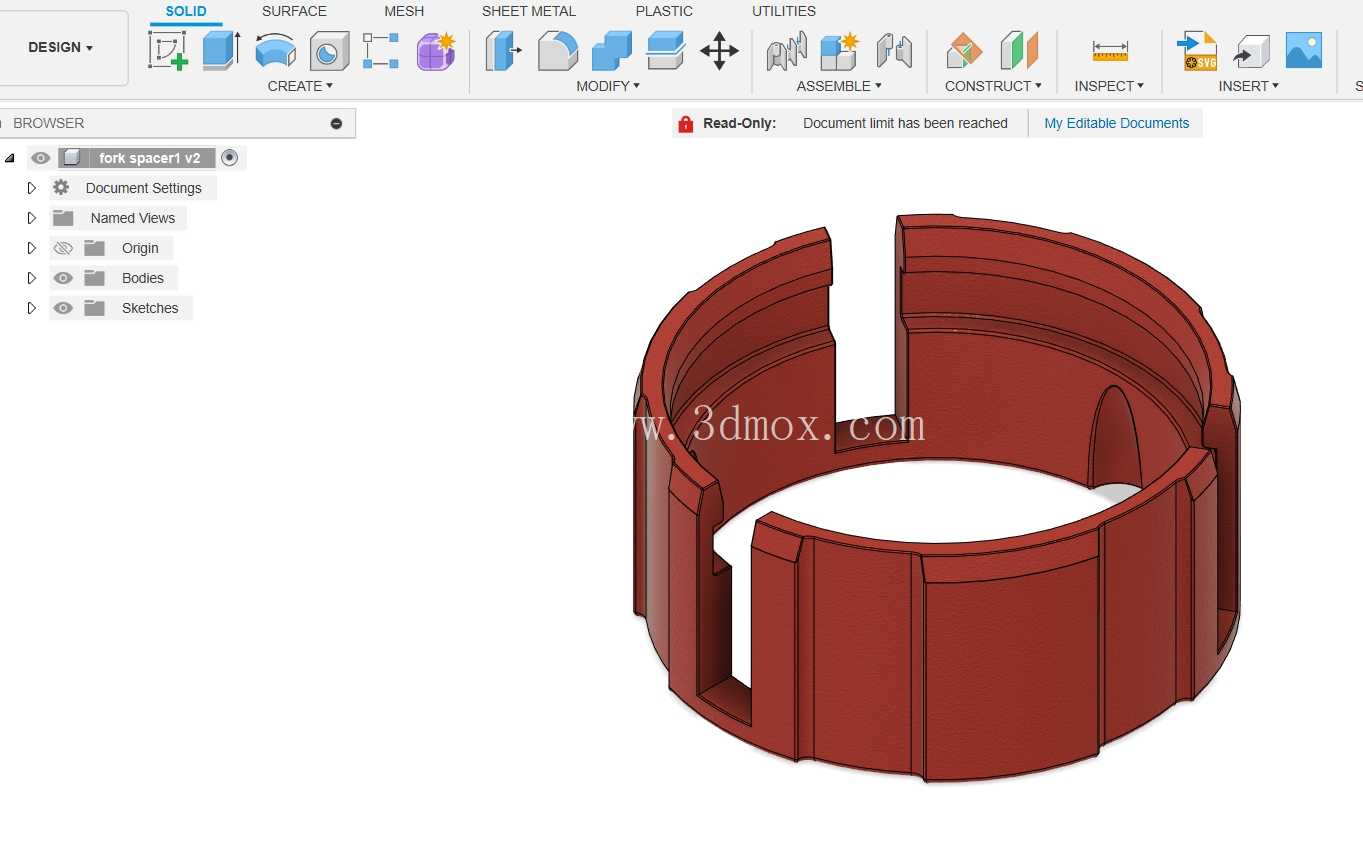1363x849 pixels.
Task: Select the Create Sketch tool
Action: pos(168,50)
